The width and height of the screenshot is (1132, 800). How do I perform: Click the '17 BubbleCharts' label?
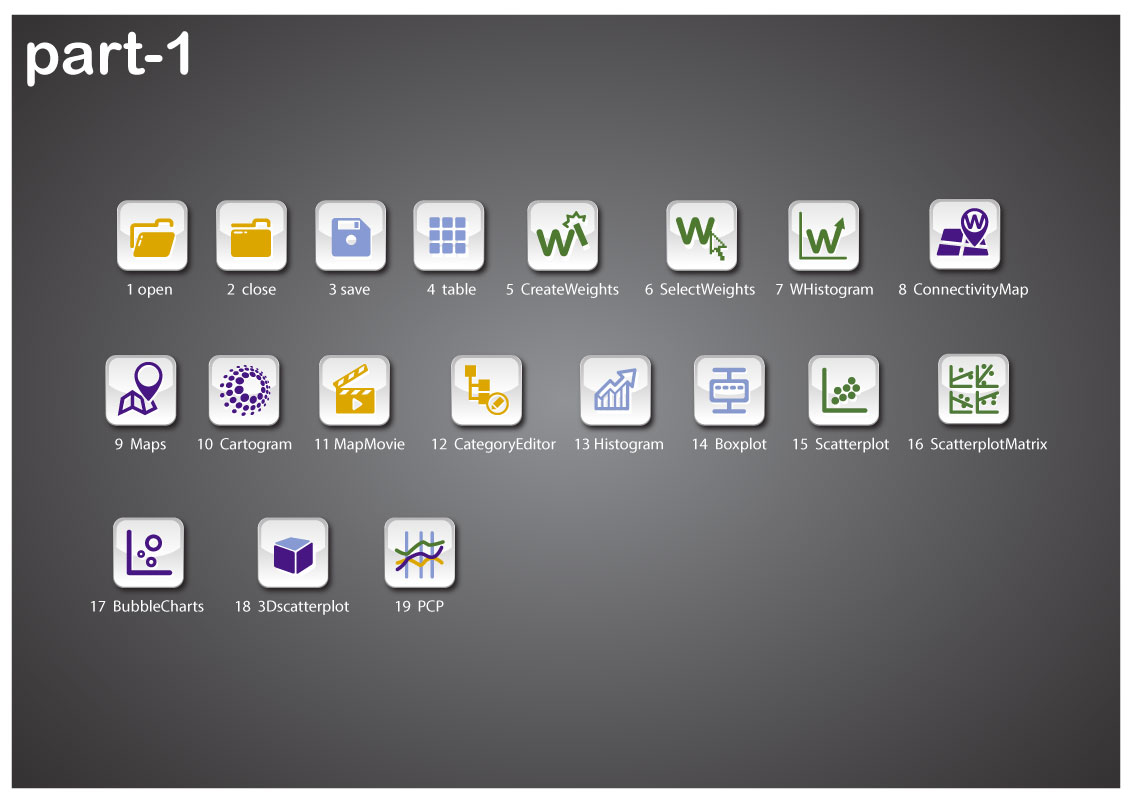click(147, 606)
